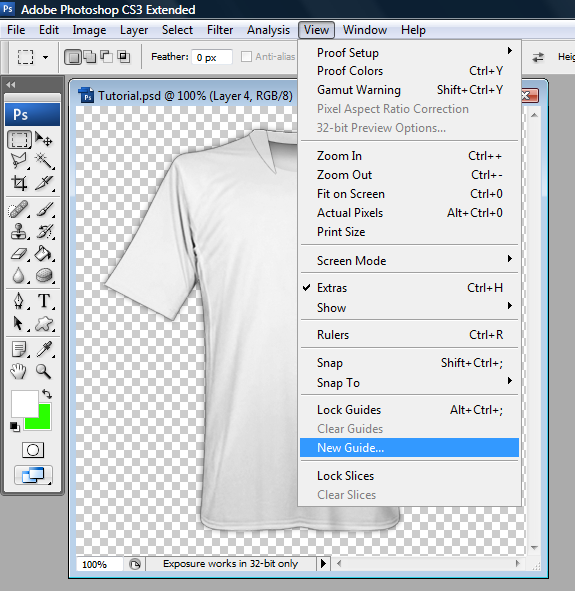Collapse the toolbox using double arrows
575x591 pixels.
tap(11, 85)
